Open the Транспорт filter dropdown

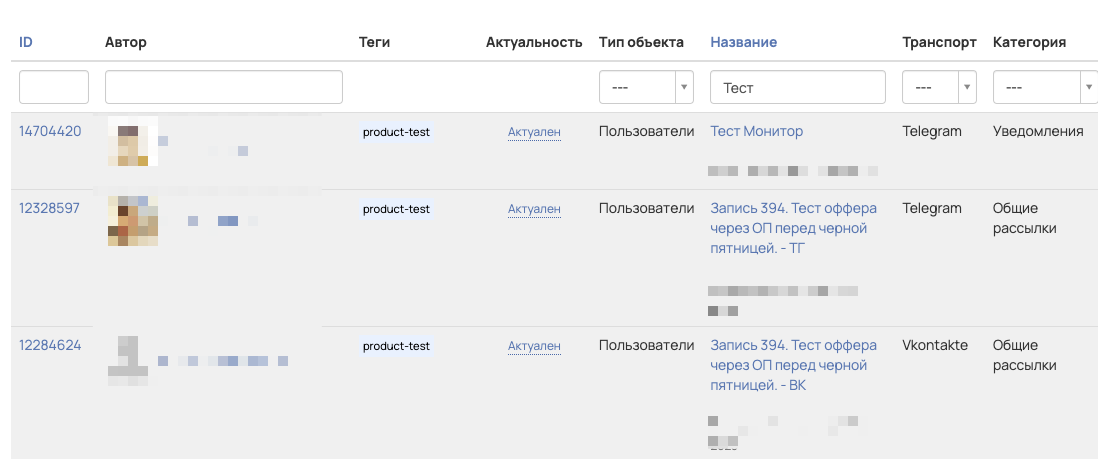click(939, 87)
